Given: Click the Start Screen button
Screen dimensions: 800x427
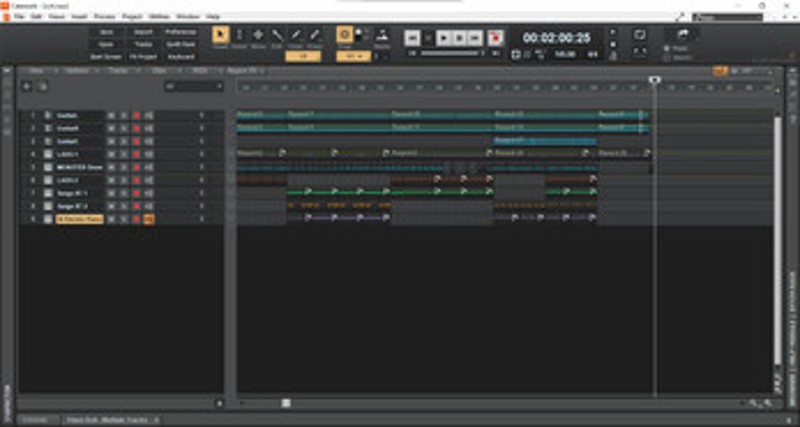Looking at the screenshot, I should point(107,57).
